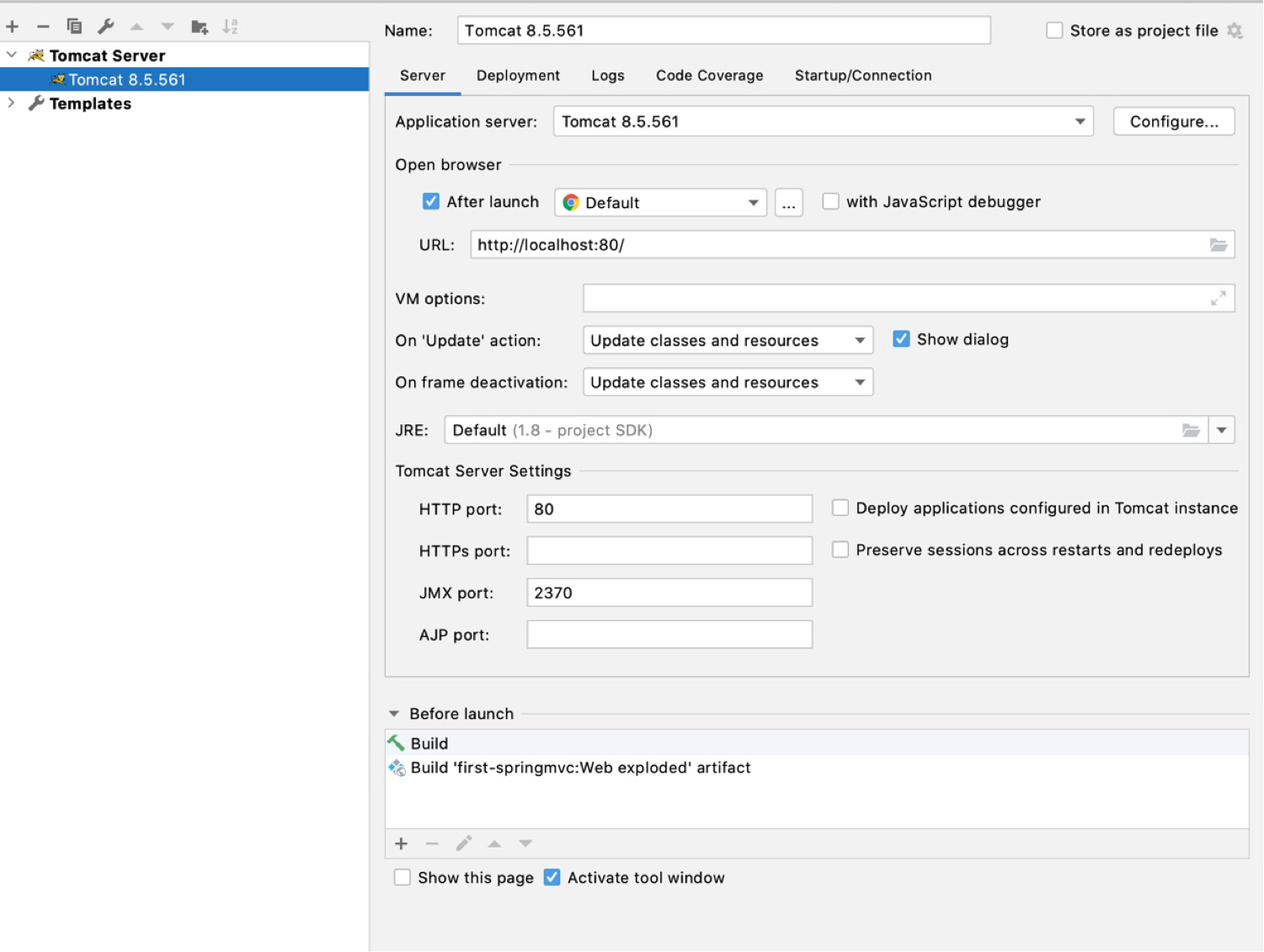The image size is (1264, 952).
Task: Copy the selected configuration
Action: click(x=74, y=27)
